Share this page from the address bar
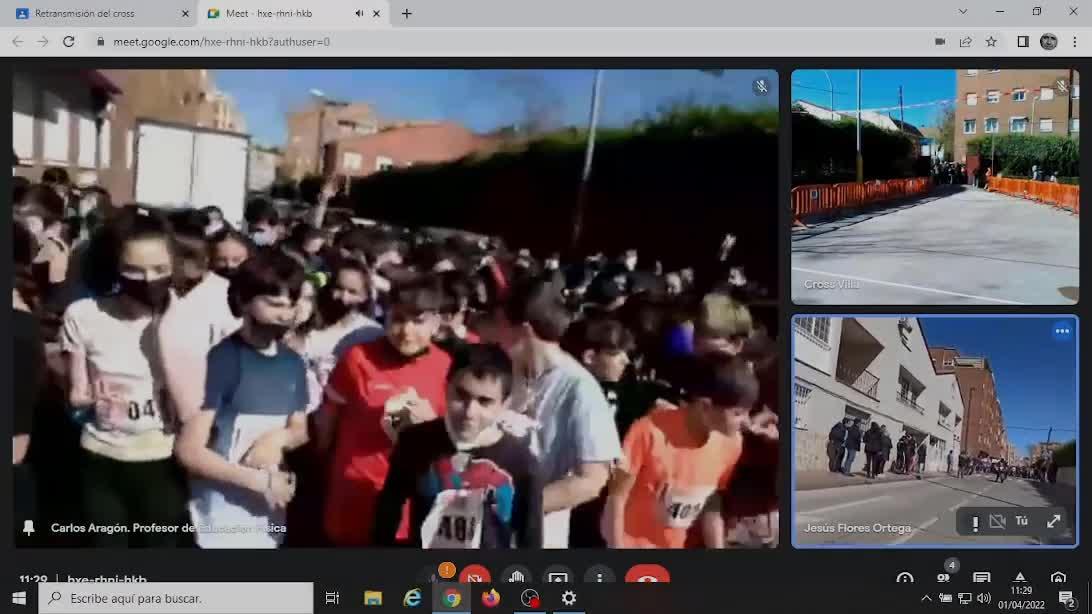 [x=965, y=42]
